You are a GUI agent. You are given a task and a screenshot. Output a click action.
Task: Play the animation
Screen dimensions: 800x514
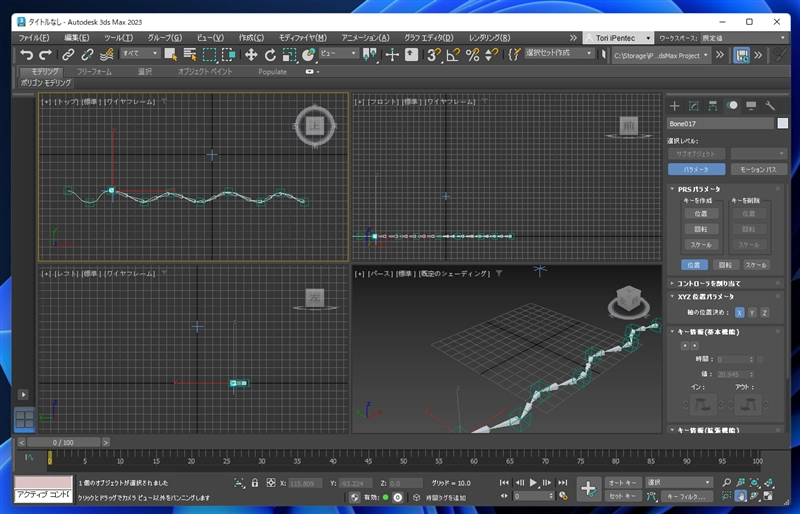(x=533, y=482)
